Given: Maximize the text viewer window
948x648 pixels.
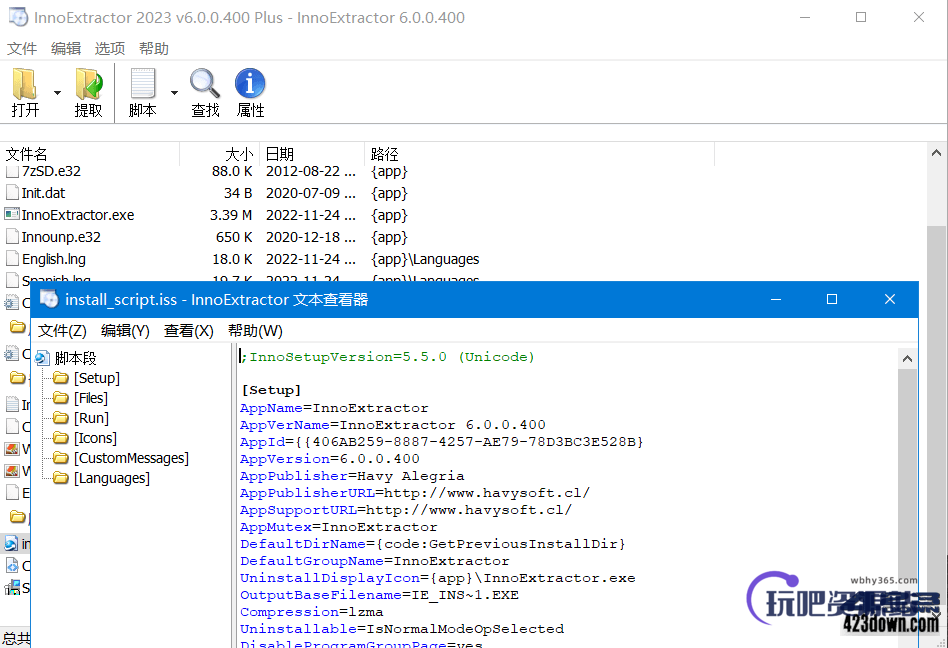Looking at the screenshot, I should pyautogui.click(x=832, y=299).
